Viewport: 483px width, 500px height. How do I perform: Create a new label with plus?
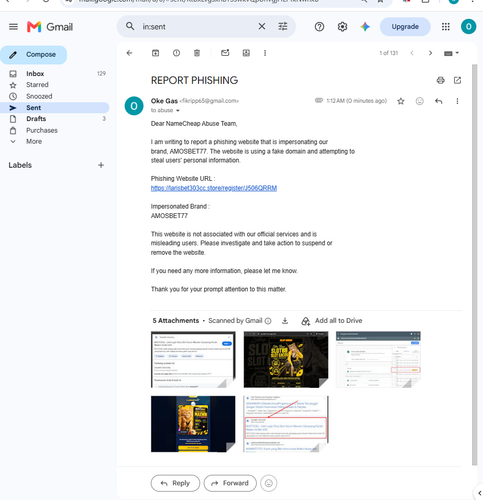(x=101, y=165)
